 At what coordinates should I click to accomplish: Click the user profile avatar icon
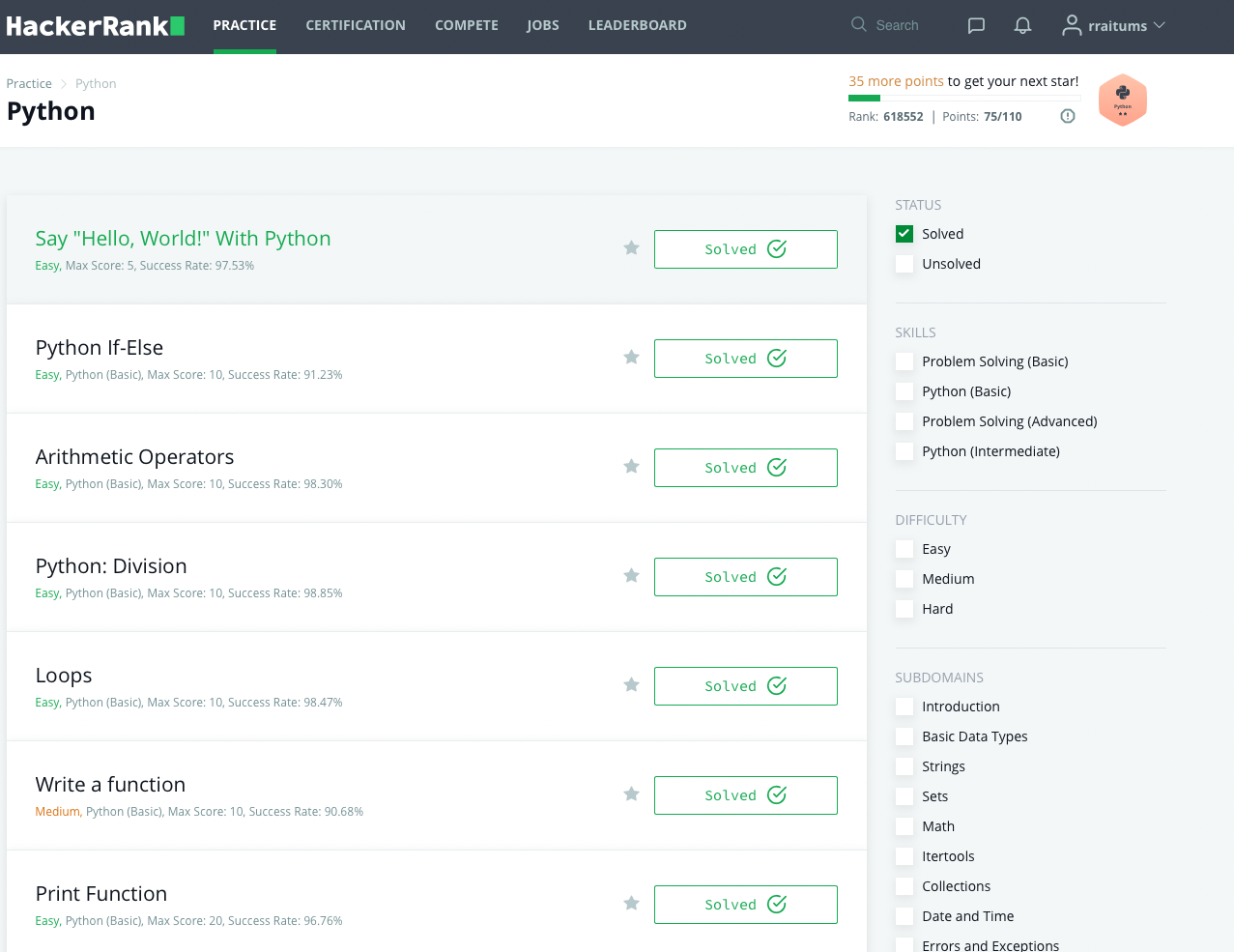point(1071,25)
